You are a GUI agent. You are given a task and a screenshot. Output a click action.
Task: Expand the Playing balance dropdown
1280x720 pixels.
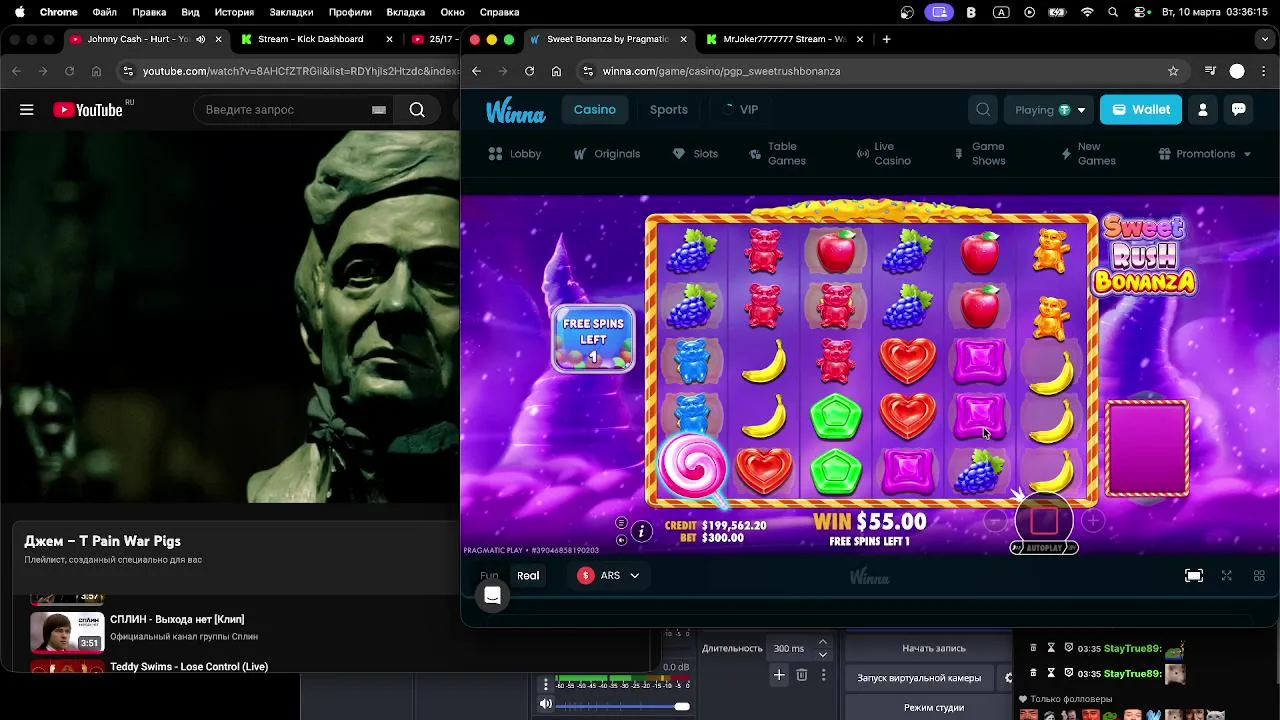[x=1049, y=110]
